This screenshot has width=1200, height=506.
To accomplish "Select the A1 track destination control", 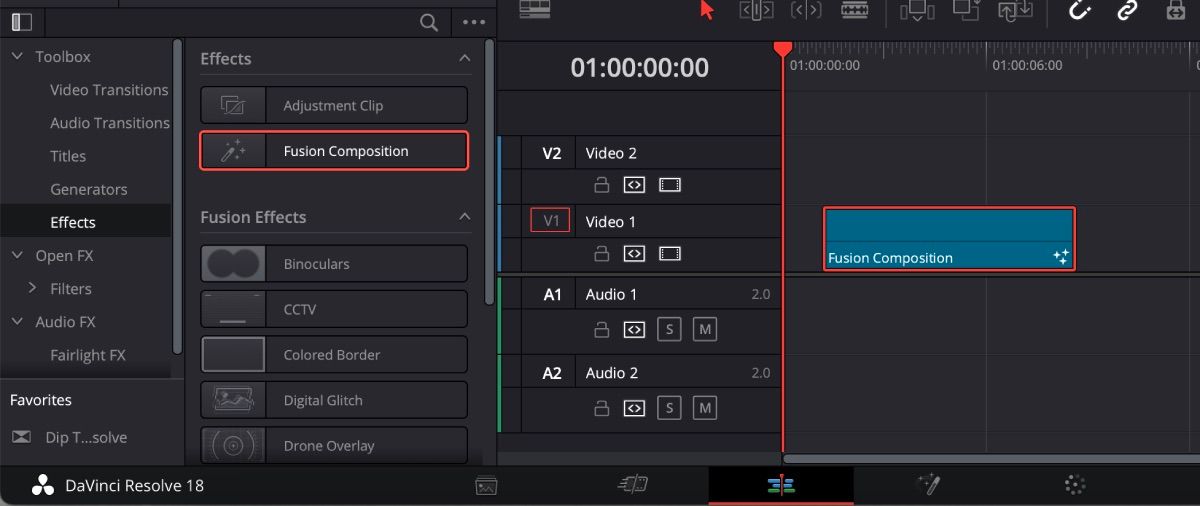I will click(552, 294).
